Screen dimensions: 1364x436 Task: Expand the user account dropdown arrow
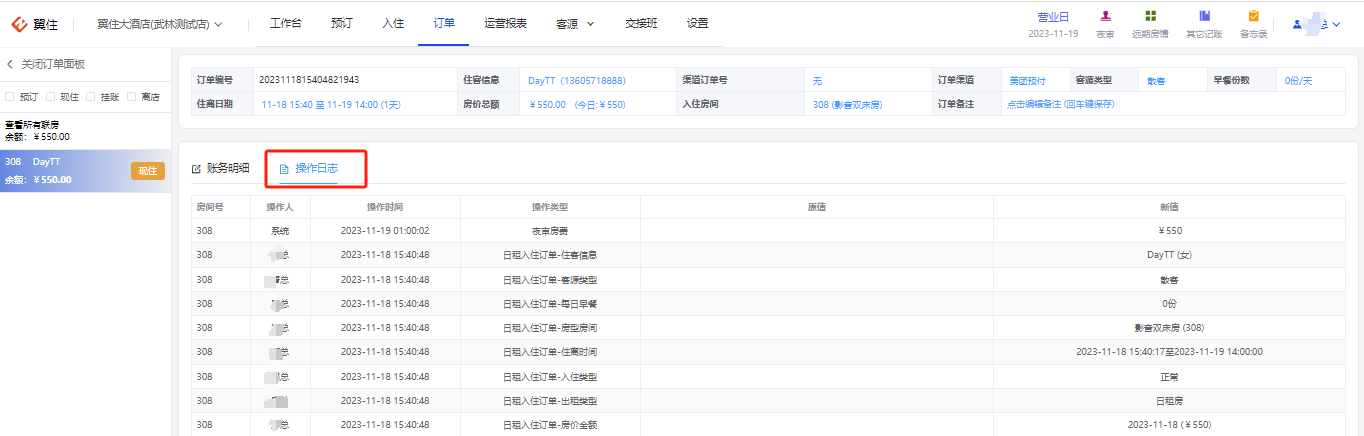(1337, 24)
